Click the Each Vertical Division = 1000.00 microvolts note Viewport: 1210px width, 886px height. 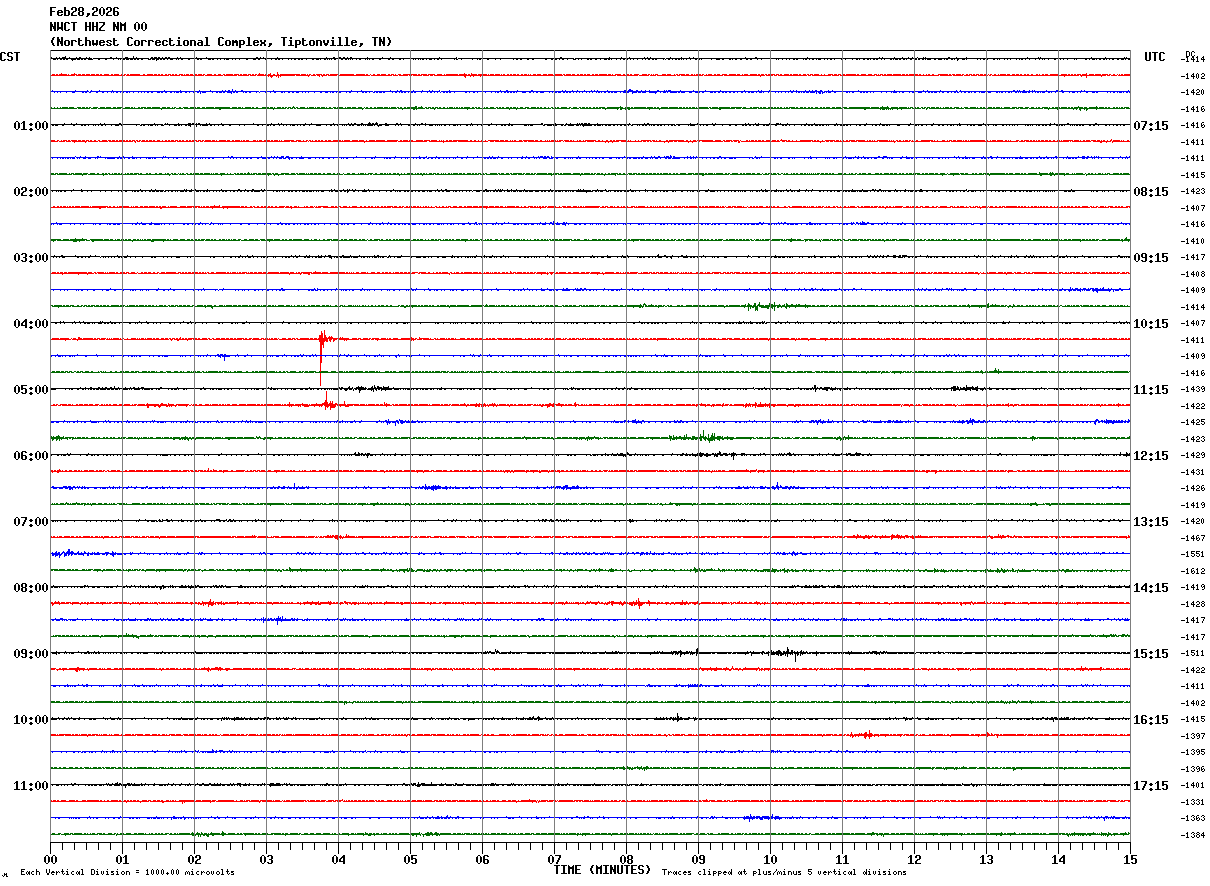[x=127, y=873]
